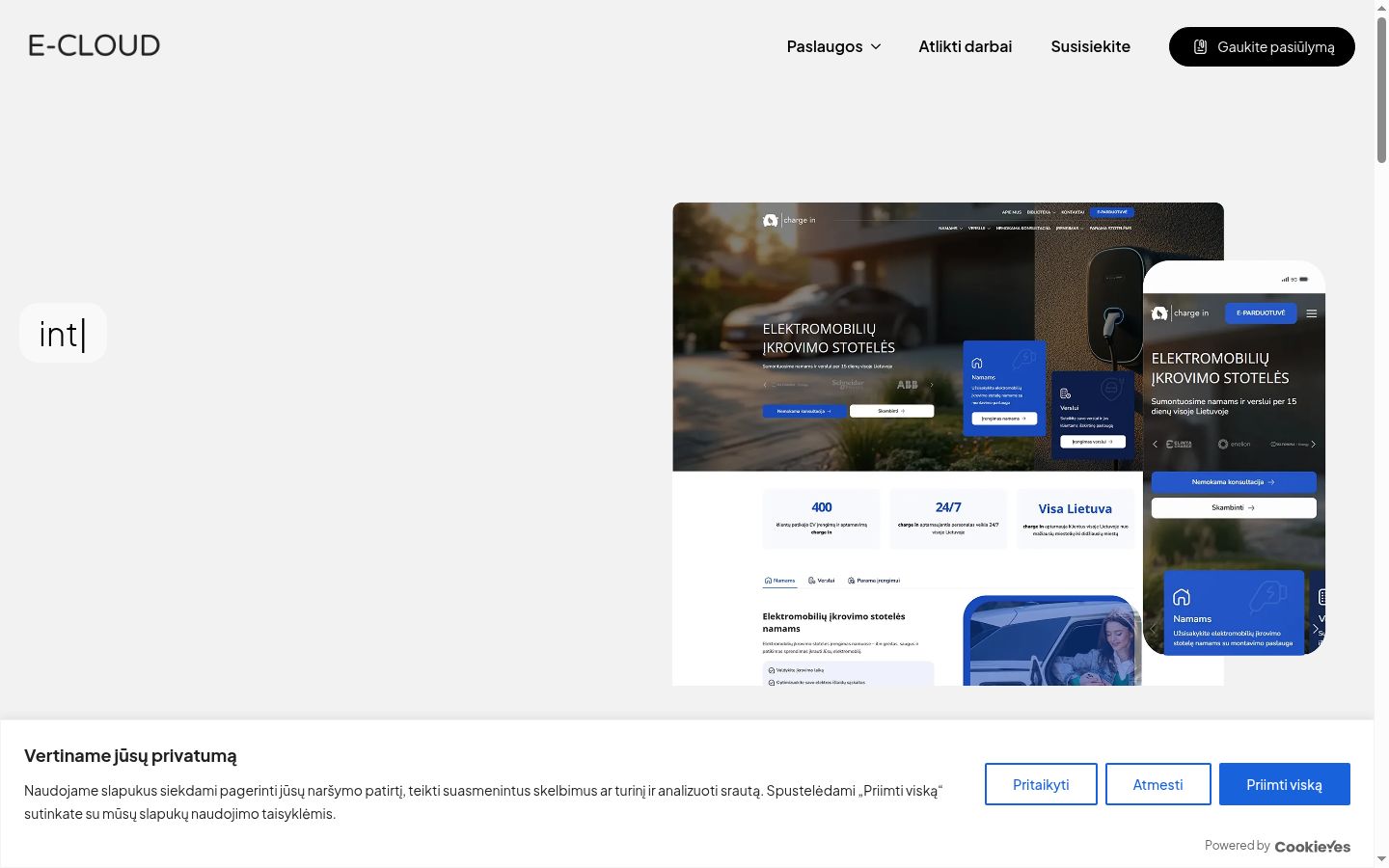Go to the Susisiekite page
The image size is (1389, 868).
coord(1090,46)
